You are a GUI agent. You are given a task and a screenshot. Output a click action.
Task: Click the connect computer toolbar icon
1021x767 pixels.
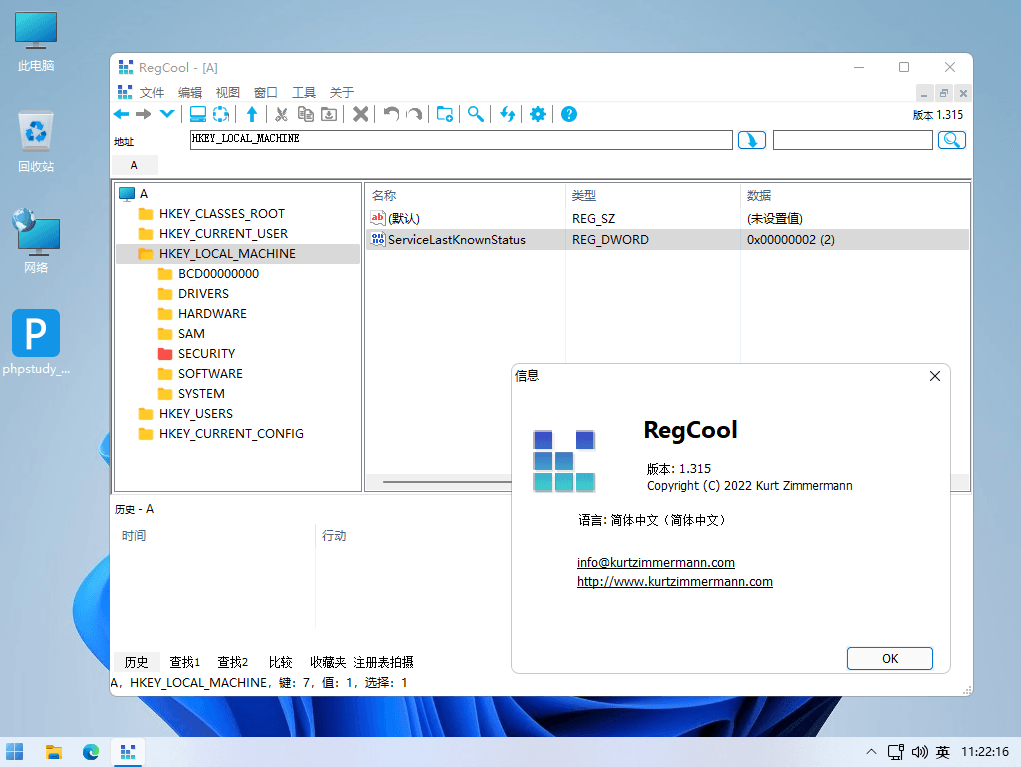coord(198,115)
